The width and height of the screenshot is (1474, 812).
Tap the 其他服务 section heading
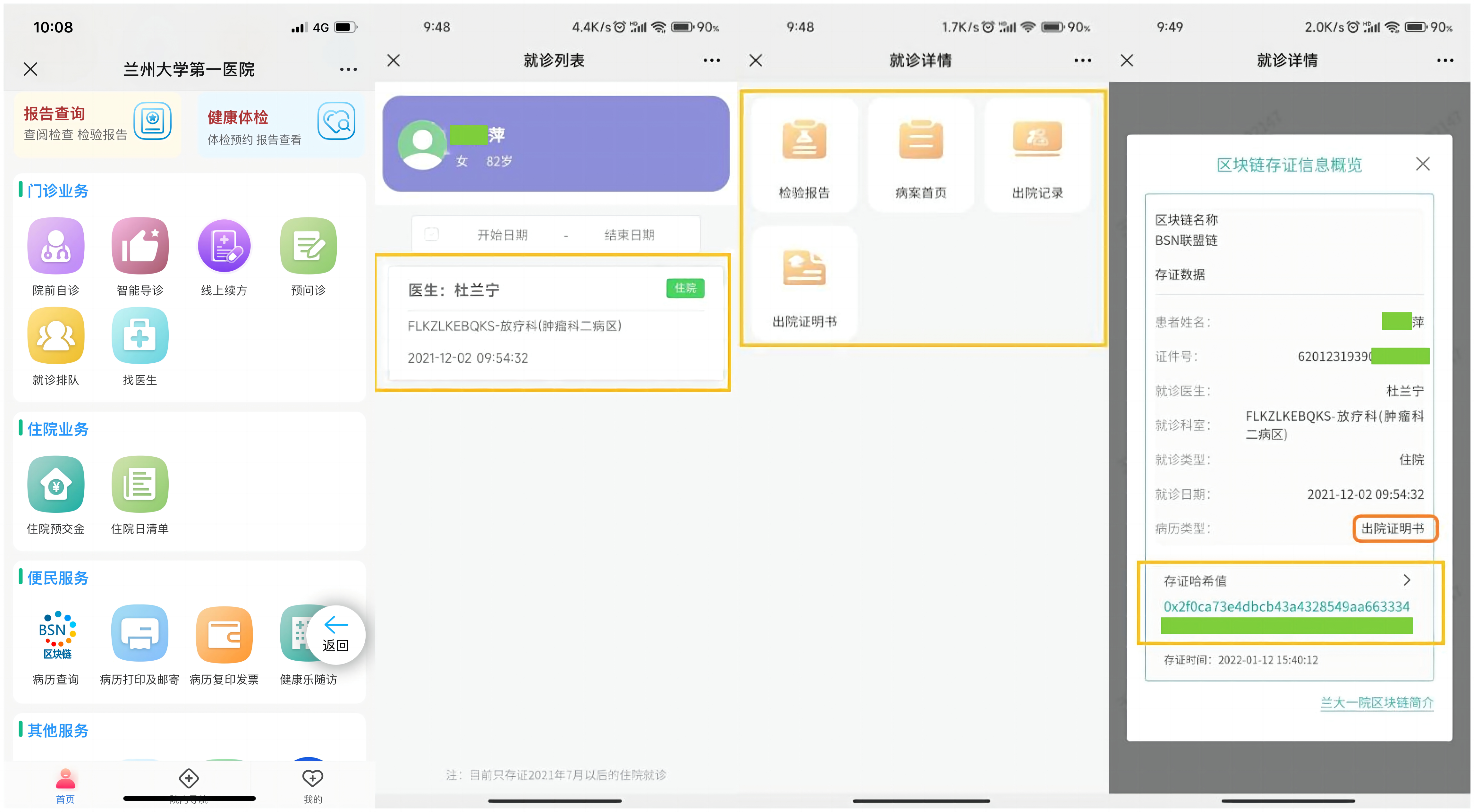pyautogui.click(x=58, y=730)
